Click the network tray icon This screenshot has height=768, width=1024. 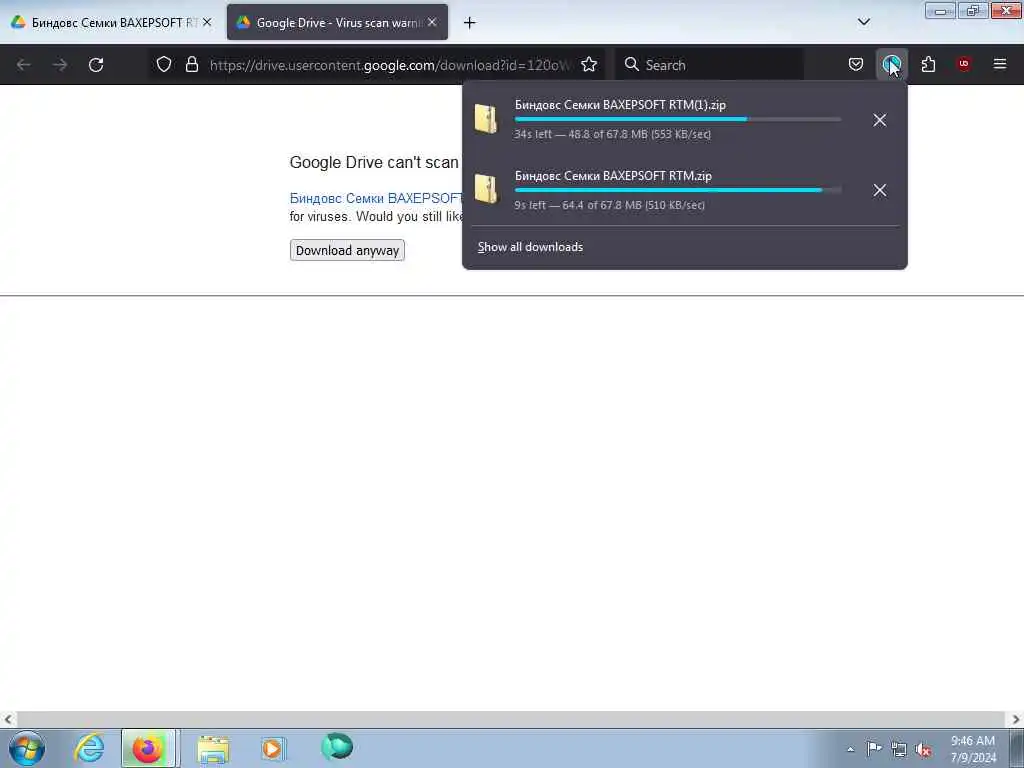(899, 749)
